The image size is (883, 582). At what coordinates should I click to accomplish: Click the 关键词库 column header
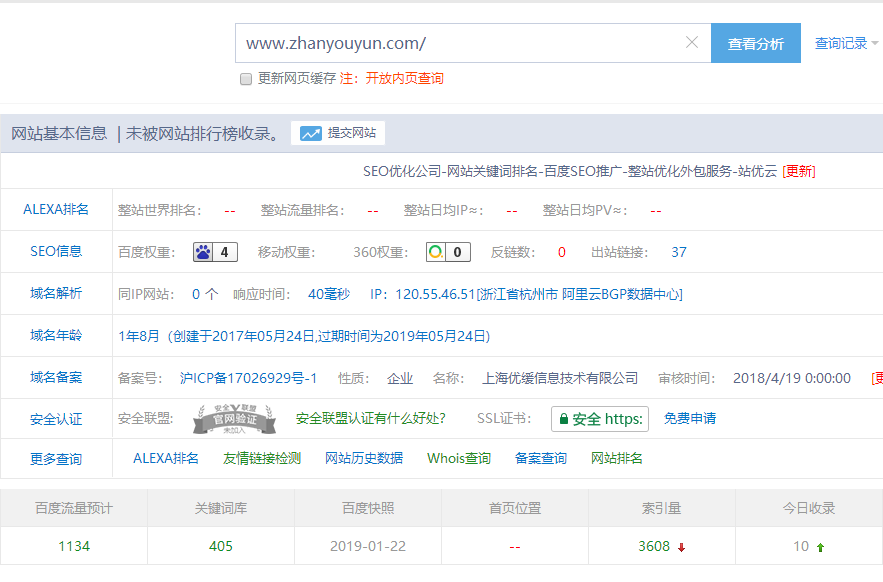221,508
